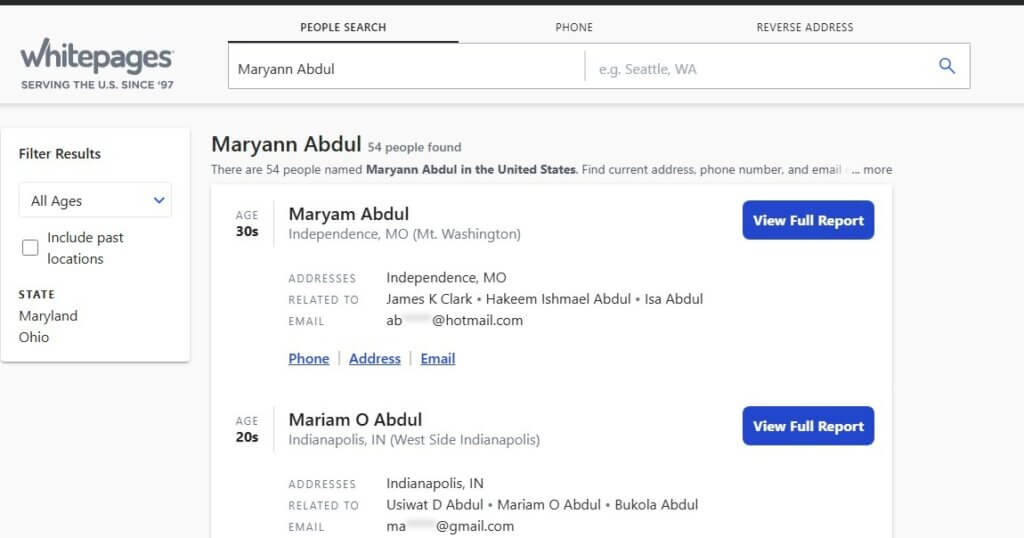
Task: View full report for Maryam Abdul
Action: point(808,221)
